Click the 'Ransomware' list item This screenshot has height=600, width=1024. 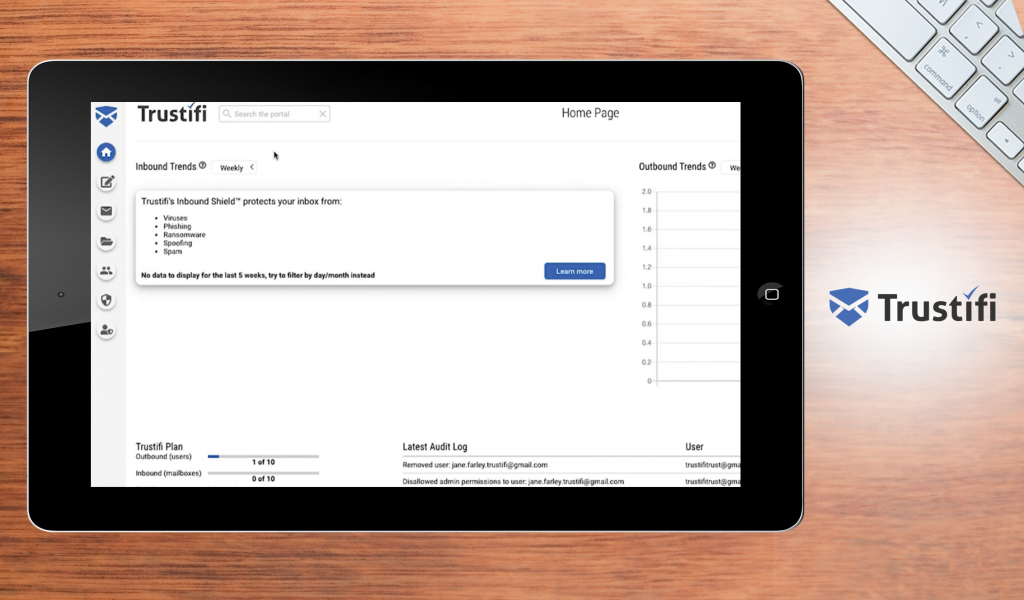point(184,234)
